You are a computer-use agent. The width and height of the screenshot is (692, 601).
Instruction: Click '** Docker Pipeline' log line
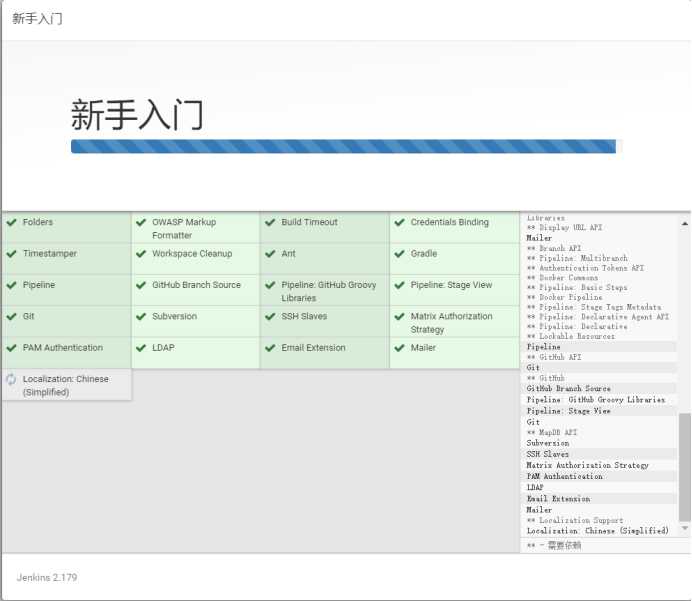[x=564, y=297]
